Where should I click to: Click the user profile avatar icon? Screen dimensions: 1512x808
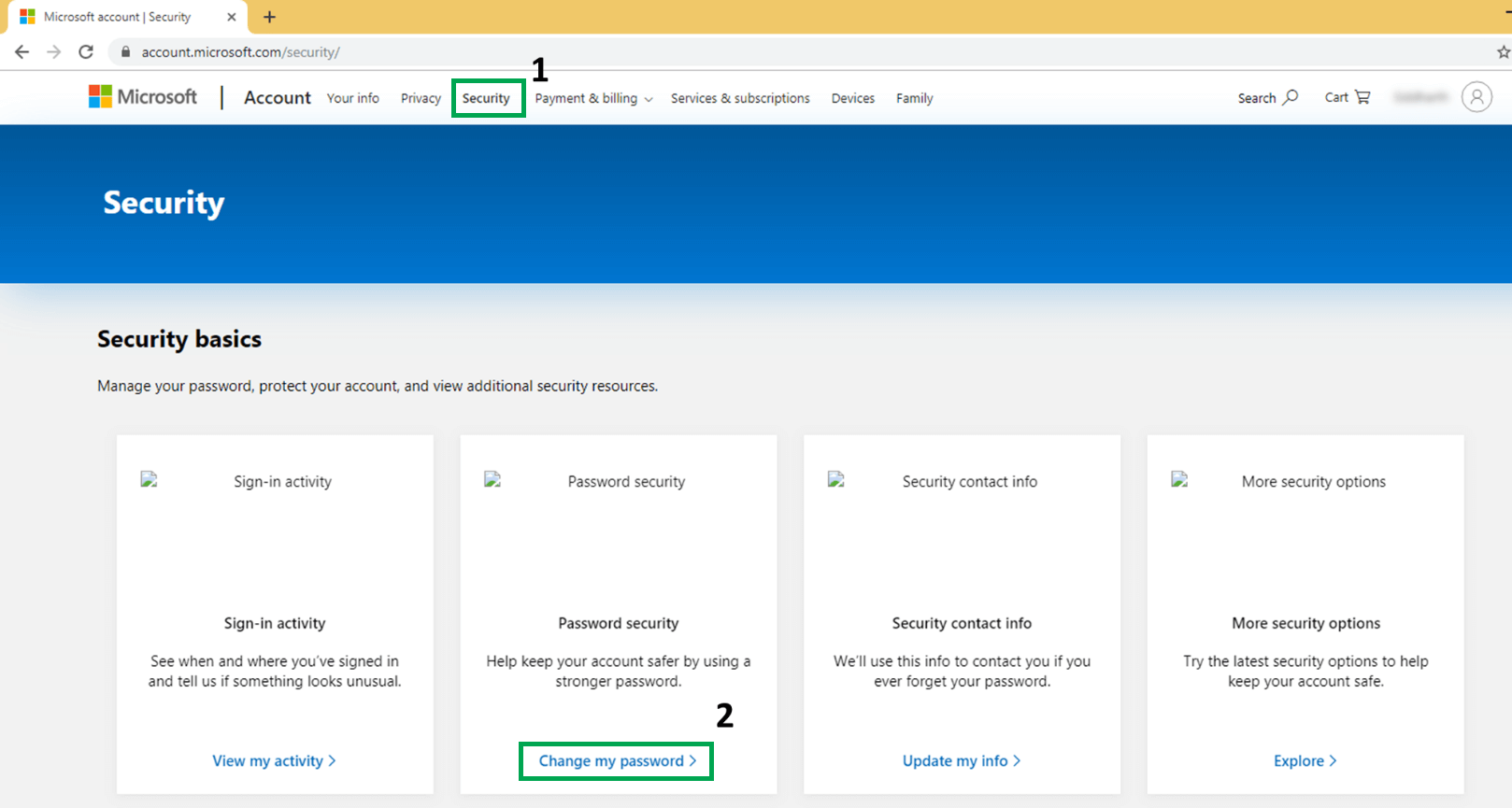coord(1476,97)
